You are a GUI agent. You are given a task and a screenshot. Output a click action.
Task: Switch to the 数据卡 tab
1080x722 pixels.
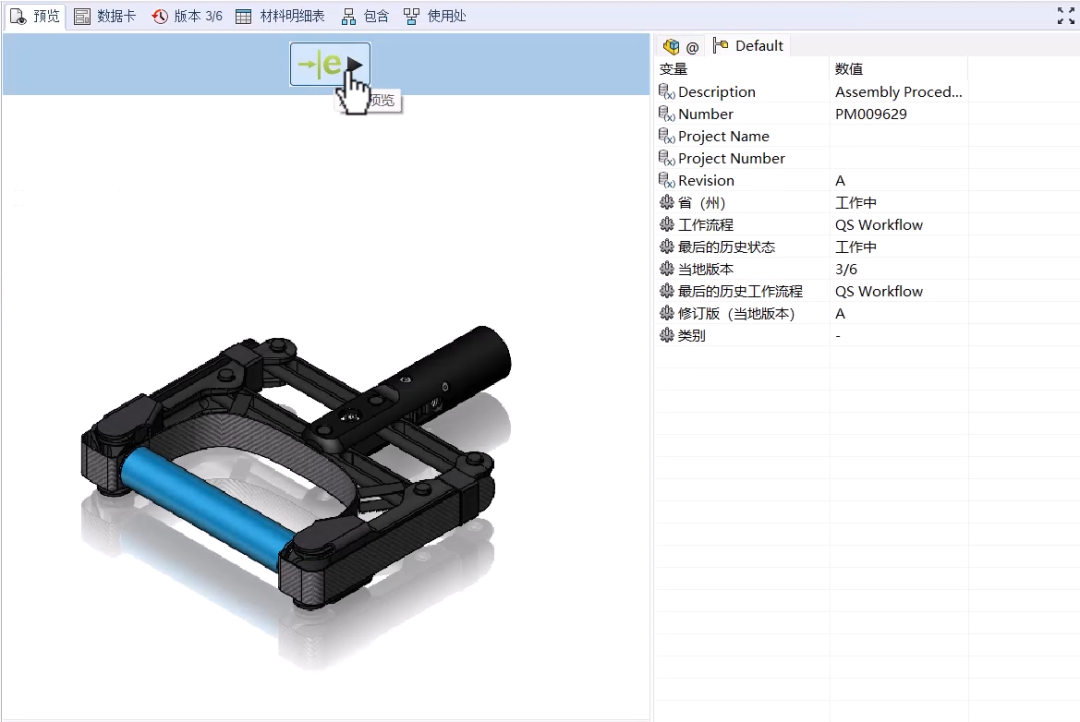pyautogui.click(x=105, y=16)
